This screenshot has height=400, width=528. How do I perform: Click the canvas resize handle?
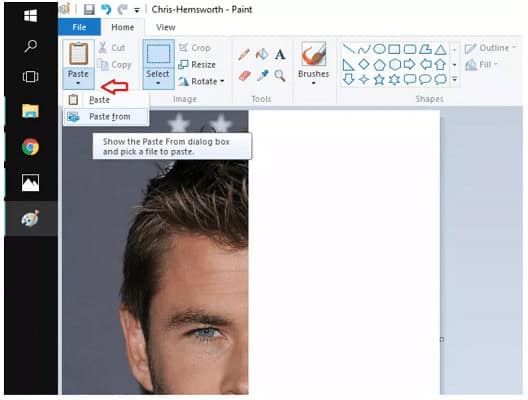click(x=442, y=340)
